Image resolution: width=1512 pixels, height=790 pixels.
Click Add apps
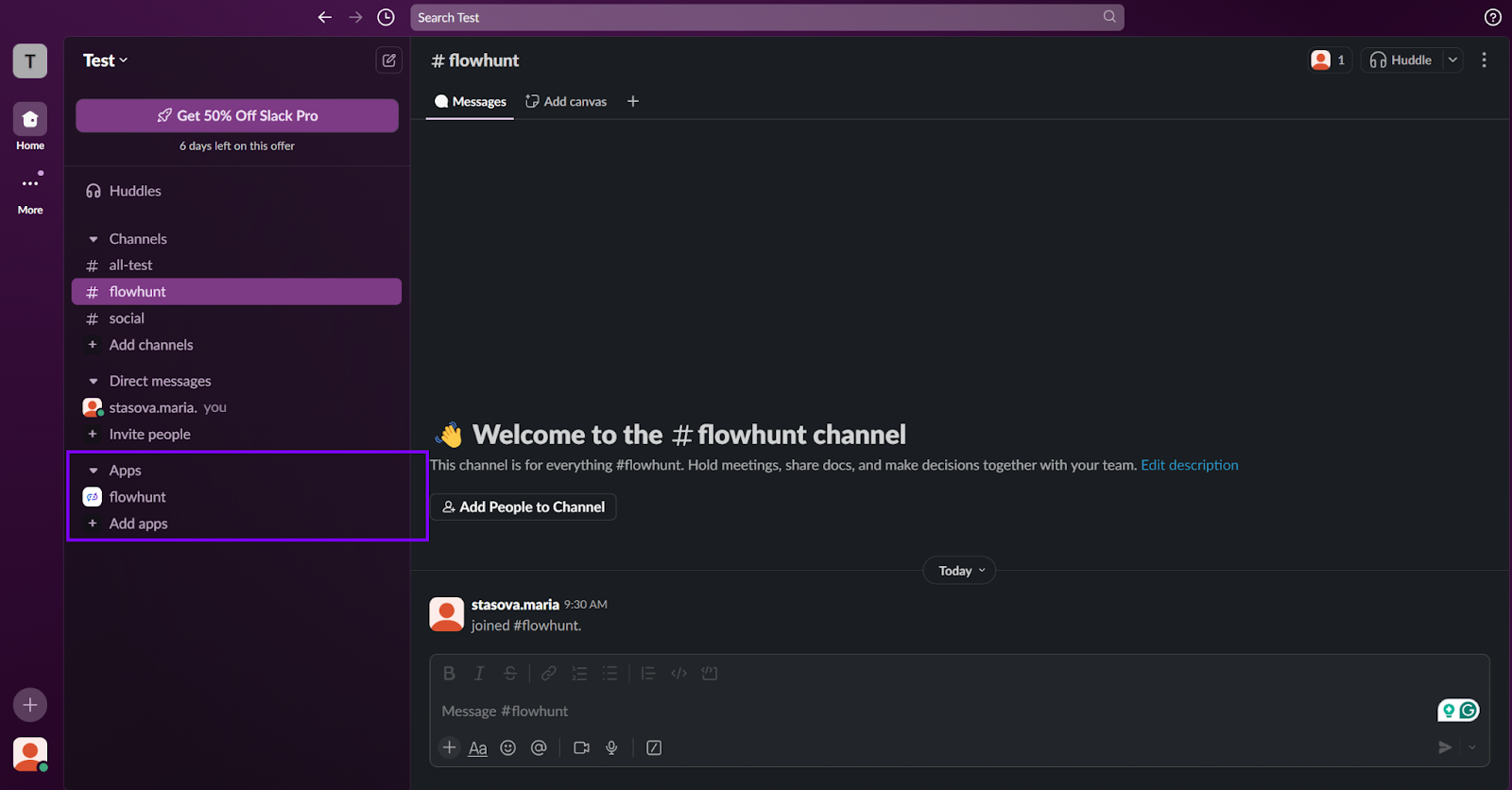click(x=236, y=524)
